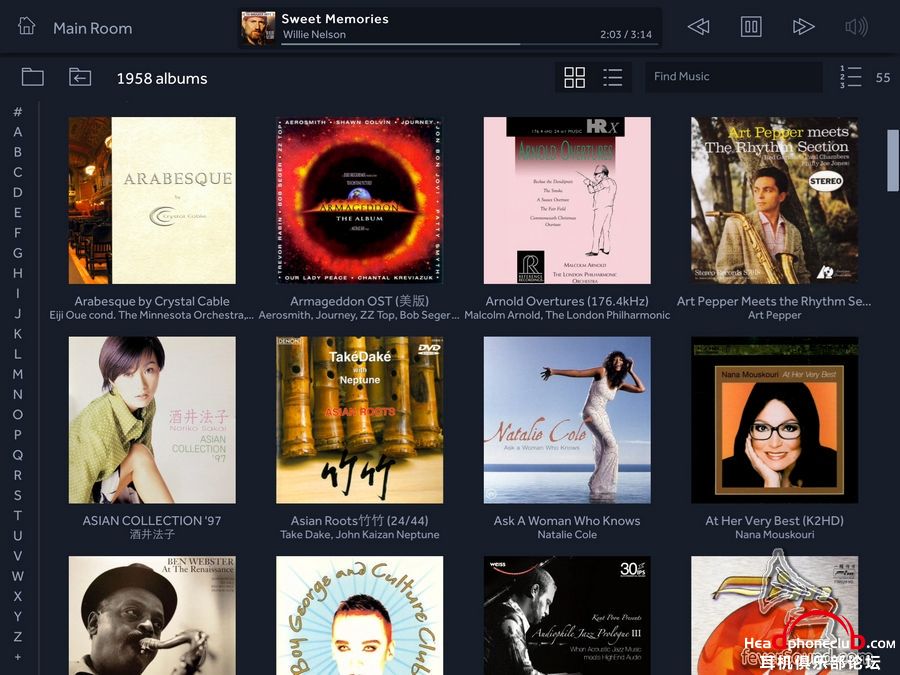Focus the Find Music search field

pos(733,77)
